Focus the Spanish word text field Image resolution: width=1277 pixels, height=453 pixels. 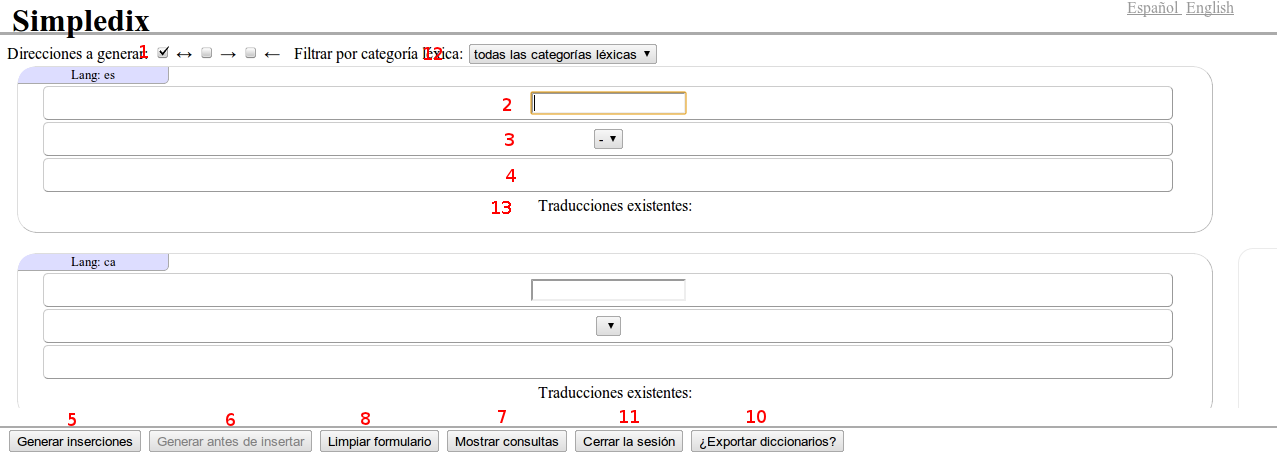tap(608, 103)
